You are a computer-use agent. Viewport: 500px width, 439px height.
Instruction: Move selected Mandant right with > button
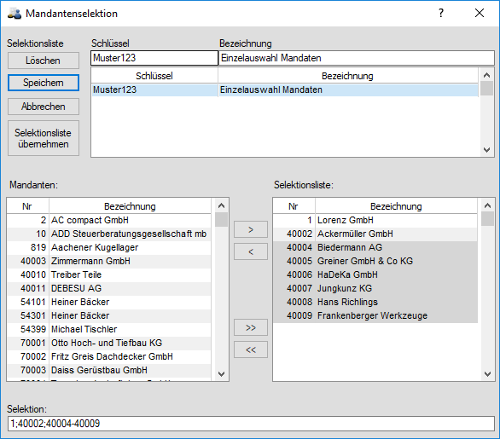coord(251,230)
